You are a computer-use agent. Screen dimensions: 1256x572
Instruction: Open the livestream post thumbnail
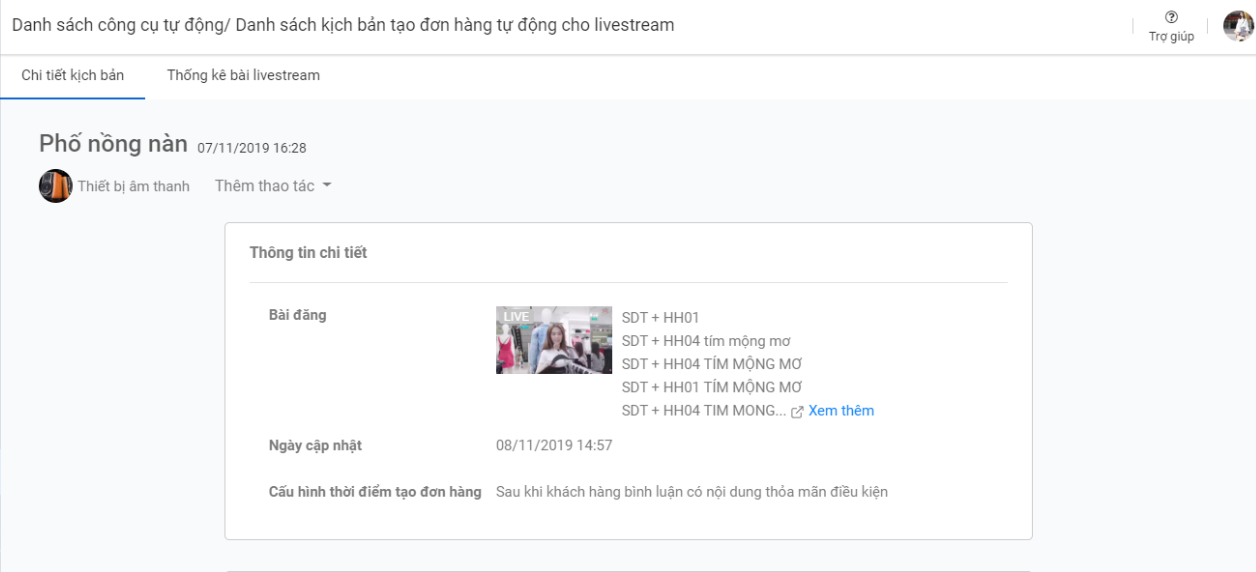[554, 340]
